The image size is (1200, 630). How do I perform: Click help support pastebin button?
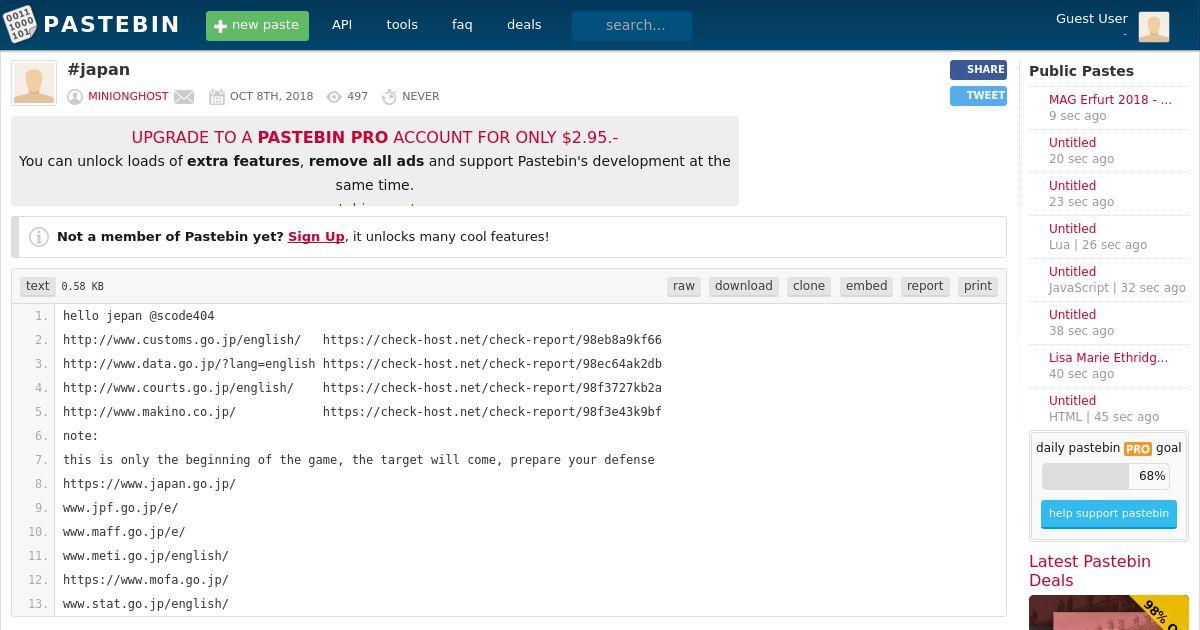click(1109, 514)
